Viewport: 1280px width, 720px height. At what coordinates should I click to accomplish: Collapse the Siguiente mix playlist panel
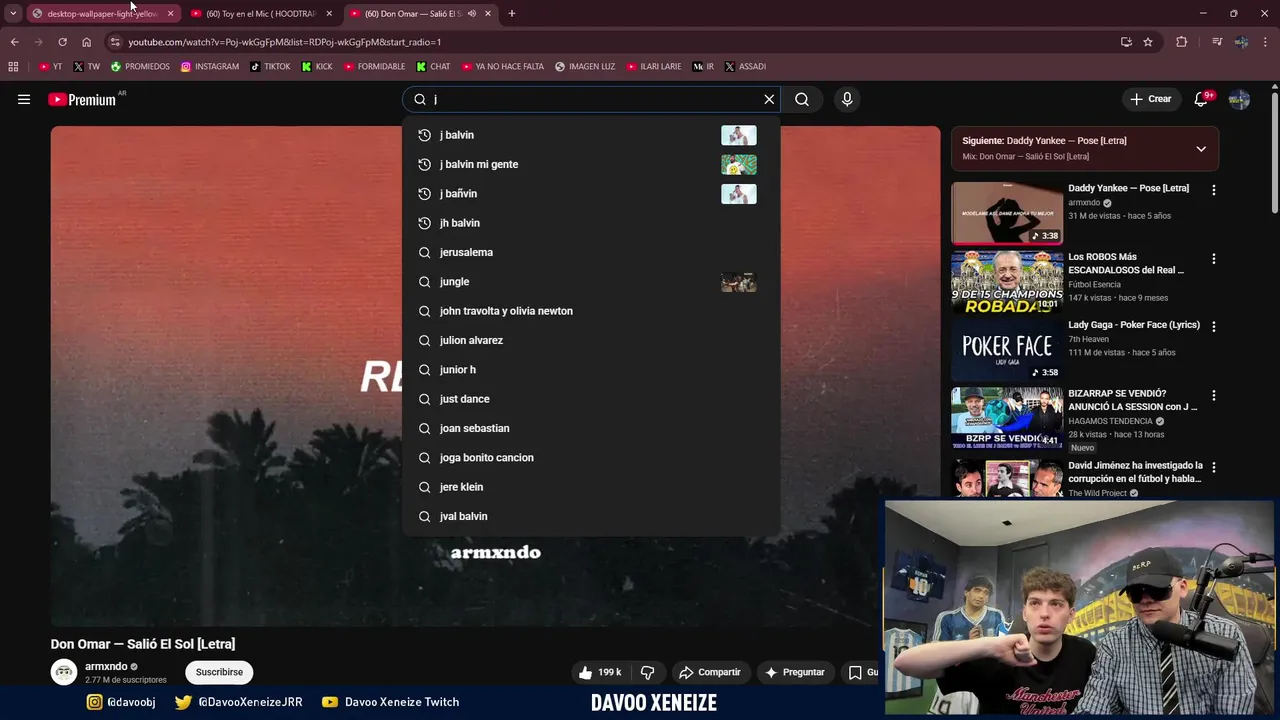click(x=1201, y=149)
